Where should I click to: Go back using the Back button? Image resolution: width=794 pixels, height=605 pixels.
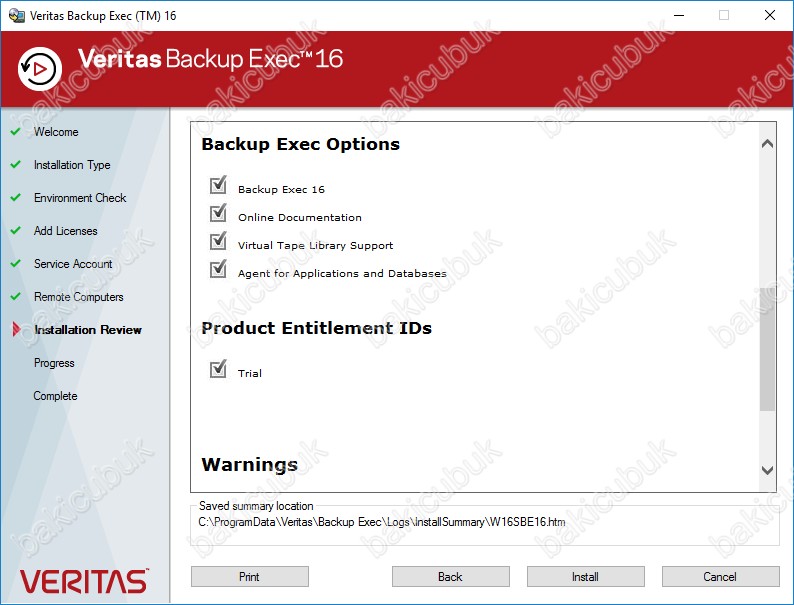click(450, 577)
